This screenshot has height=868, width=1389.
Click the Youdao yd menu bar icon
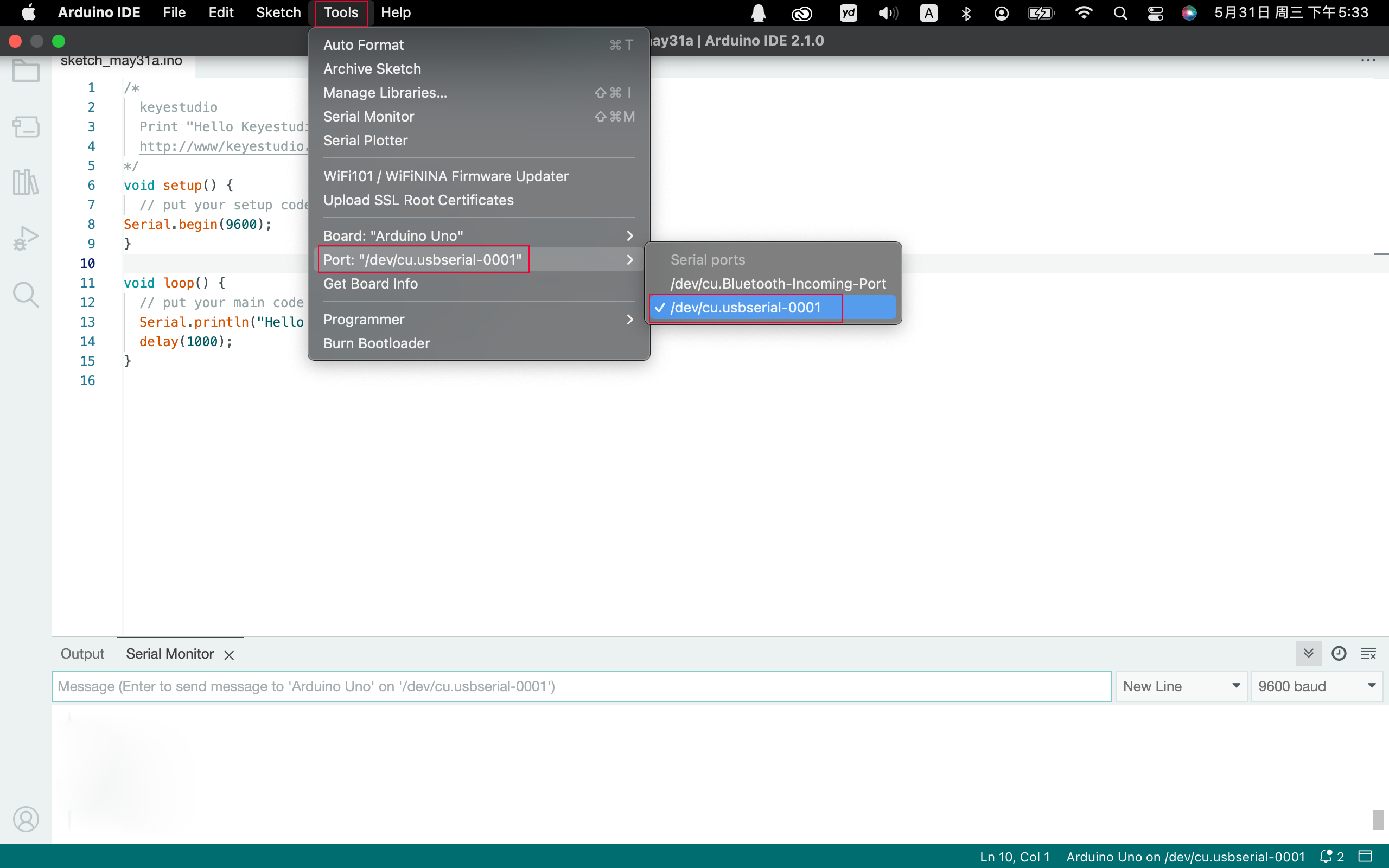(x=848, y=12)
